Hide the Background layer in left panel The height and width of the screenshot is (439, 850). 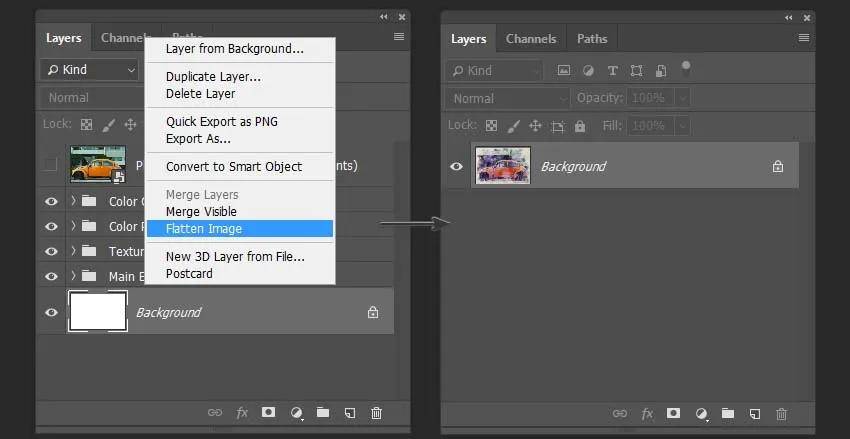pyautogui.click(x=51, y=312)
